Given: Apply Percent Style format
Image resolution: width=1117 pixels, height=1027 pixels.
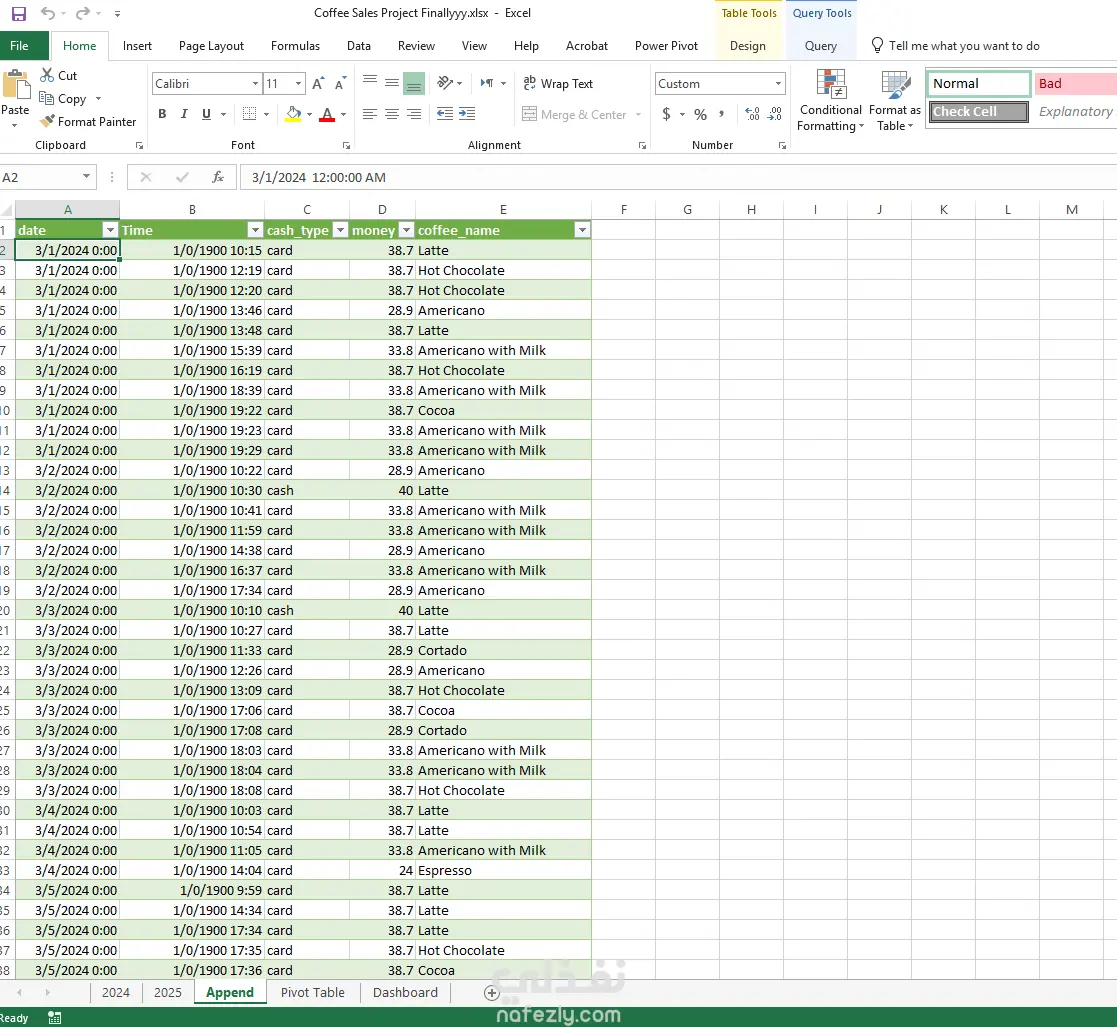Looking at the screenshot, I should 700,114.
